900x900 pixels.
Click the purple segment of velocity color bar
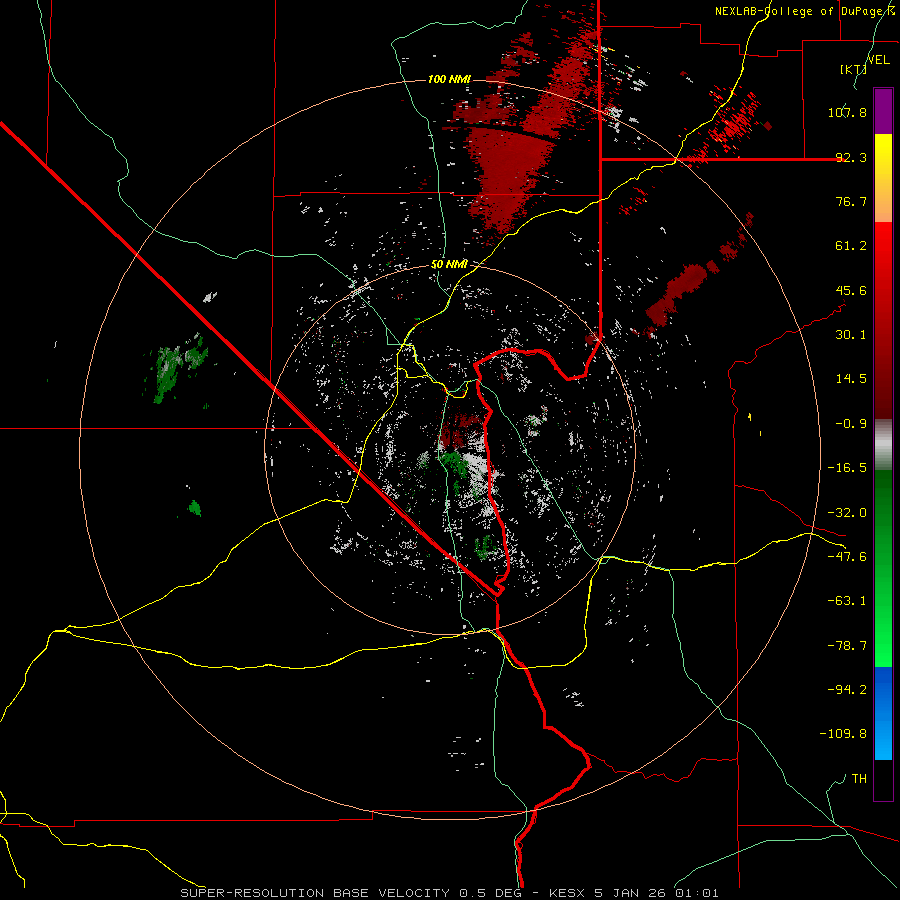coord(883,111)
